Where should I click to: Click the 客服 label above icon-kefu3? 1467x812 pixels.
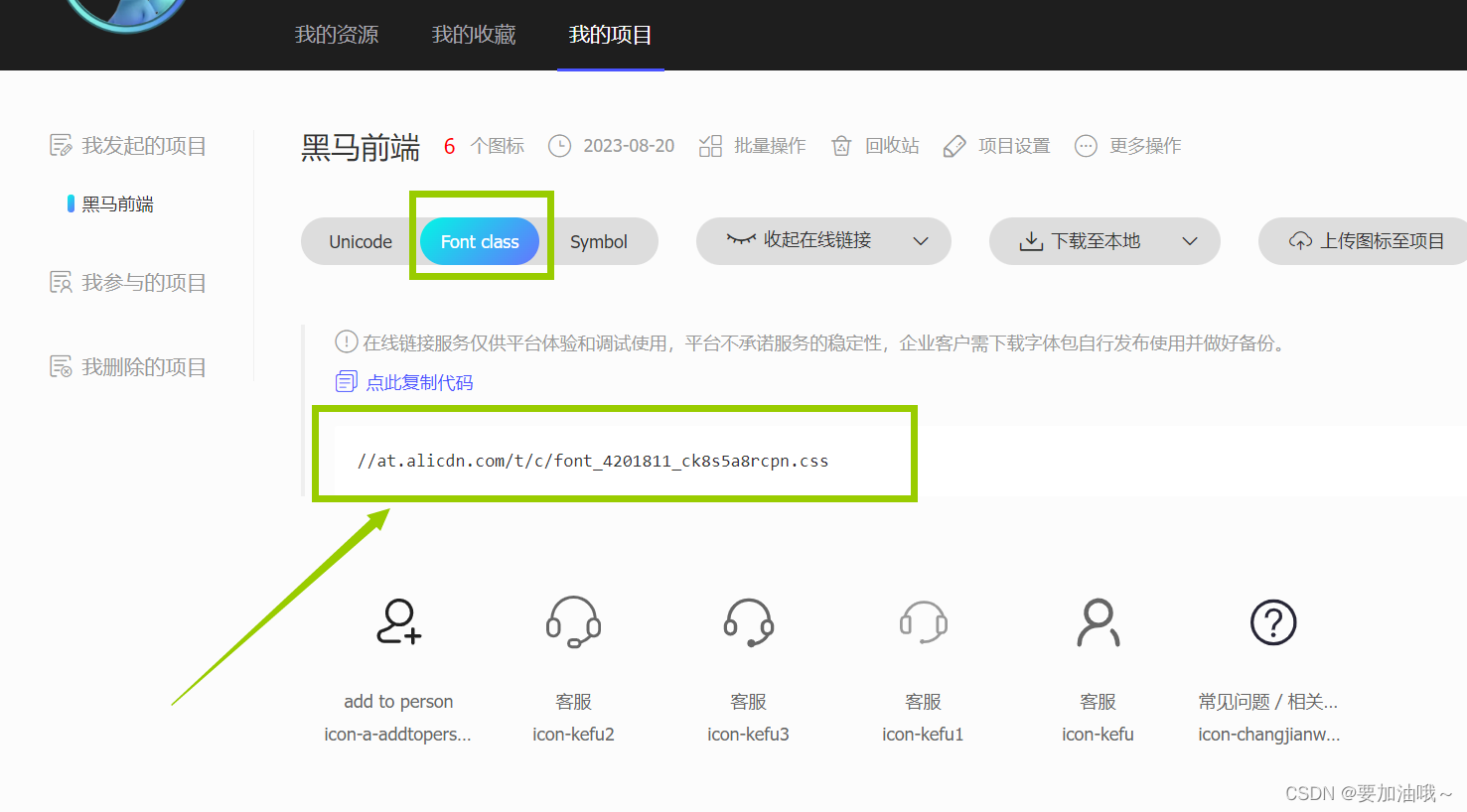pyautogui.click(x=748, y=702)
